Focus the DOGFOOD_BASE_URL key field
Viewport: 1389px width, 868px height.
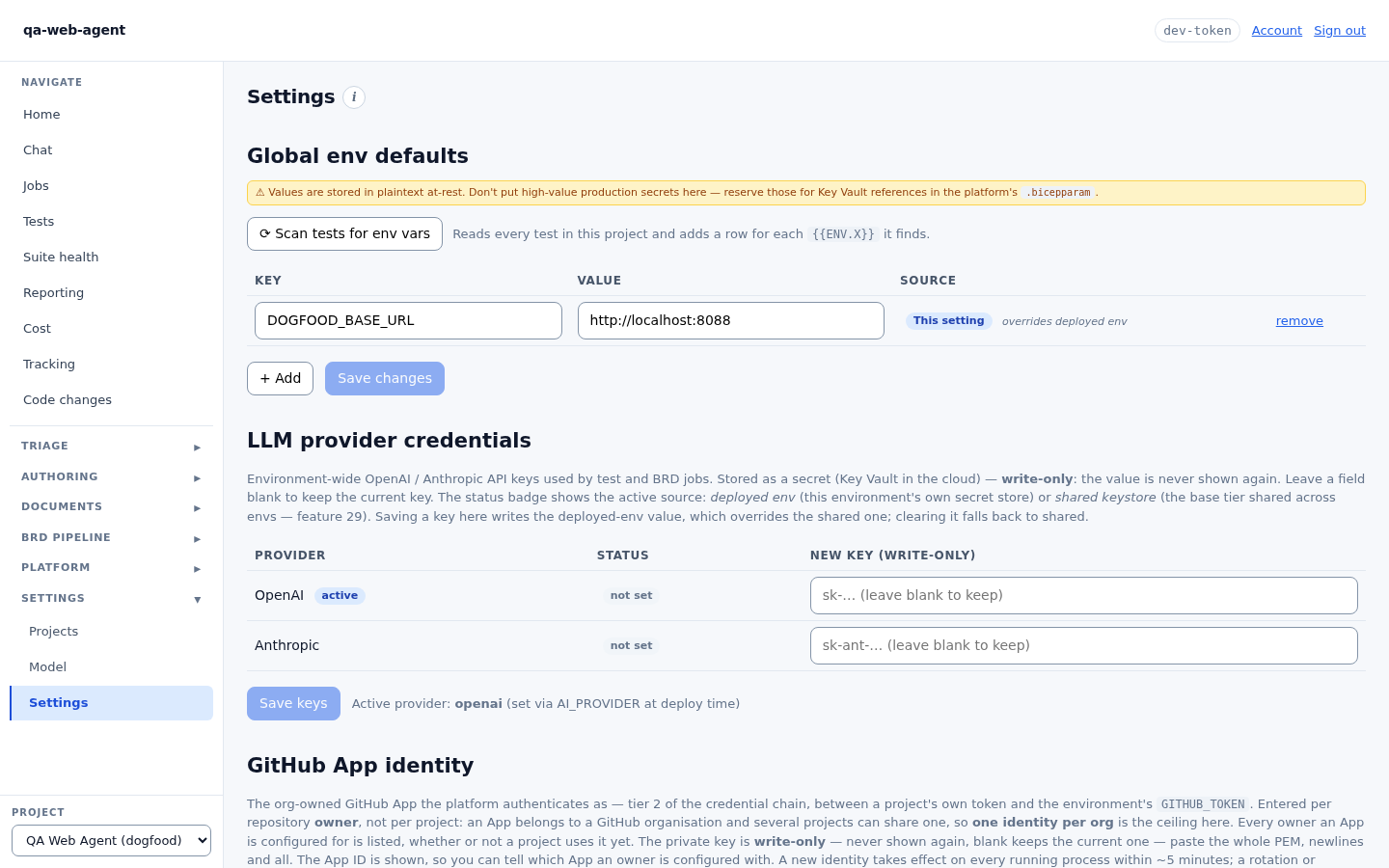(x=408, y=321)
